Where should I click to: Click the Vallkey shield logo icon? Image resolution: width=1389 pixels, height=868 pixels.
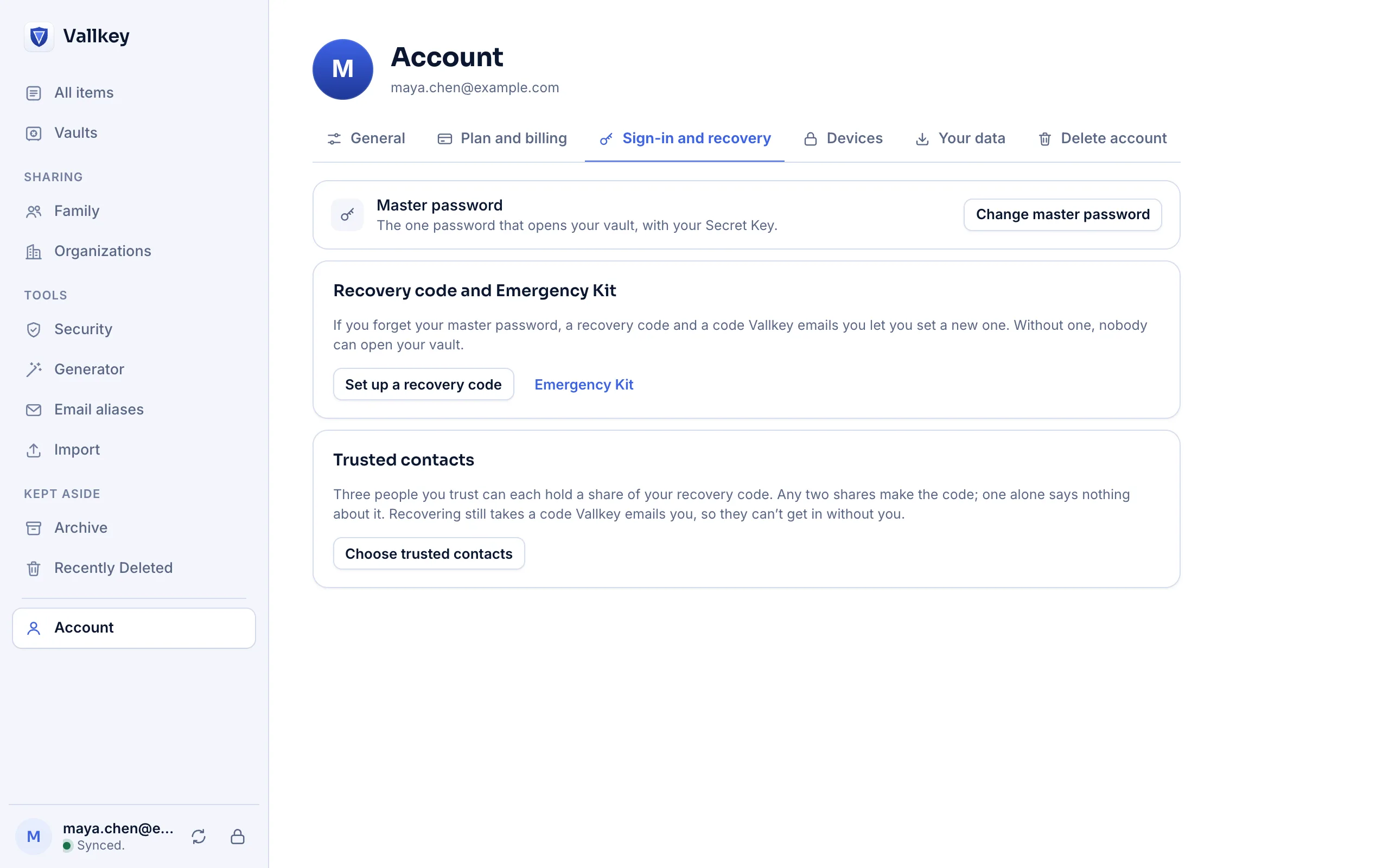39,37
